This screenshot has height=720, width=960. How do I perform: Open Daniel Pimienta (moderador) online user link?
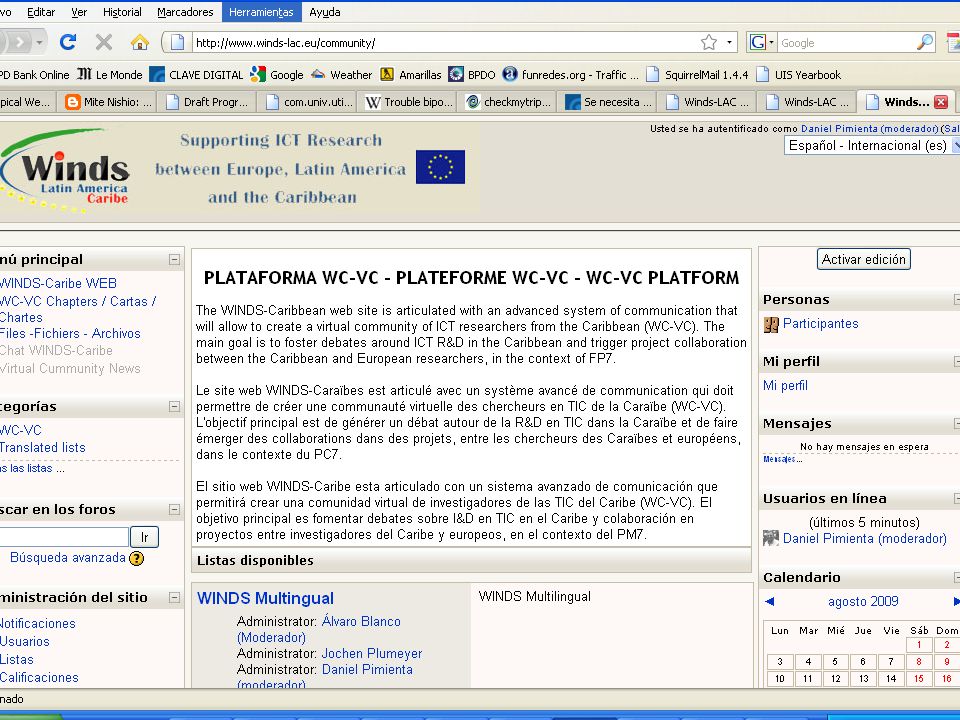point(864,538)
